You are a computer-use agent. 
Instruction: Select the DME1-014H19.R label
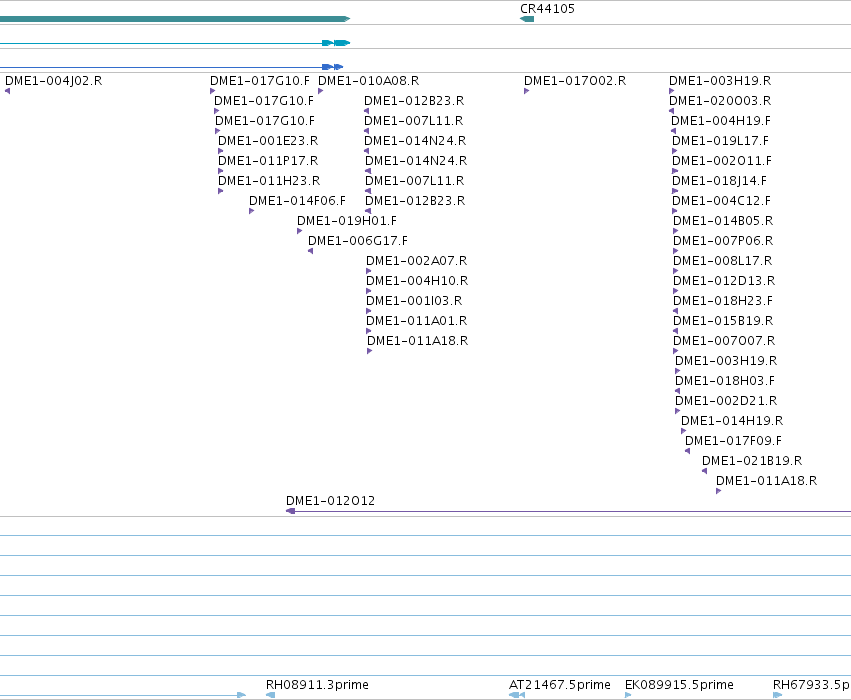[x=732, y=421]
